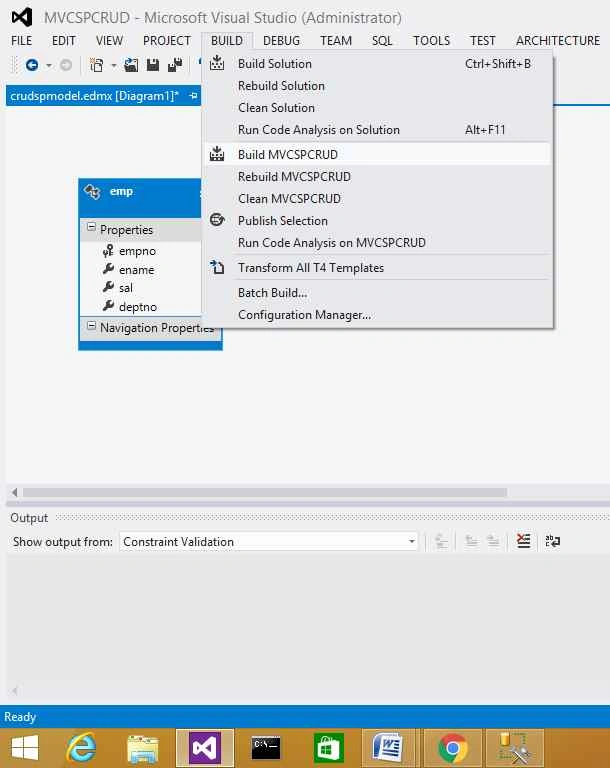
Task: Choose Transform All T4 Templates
Action: coord(378,267)
